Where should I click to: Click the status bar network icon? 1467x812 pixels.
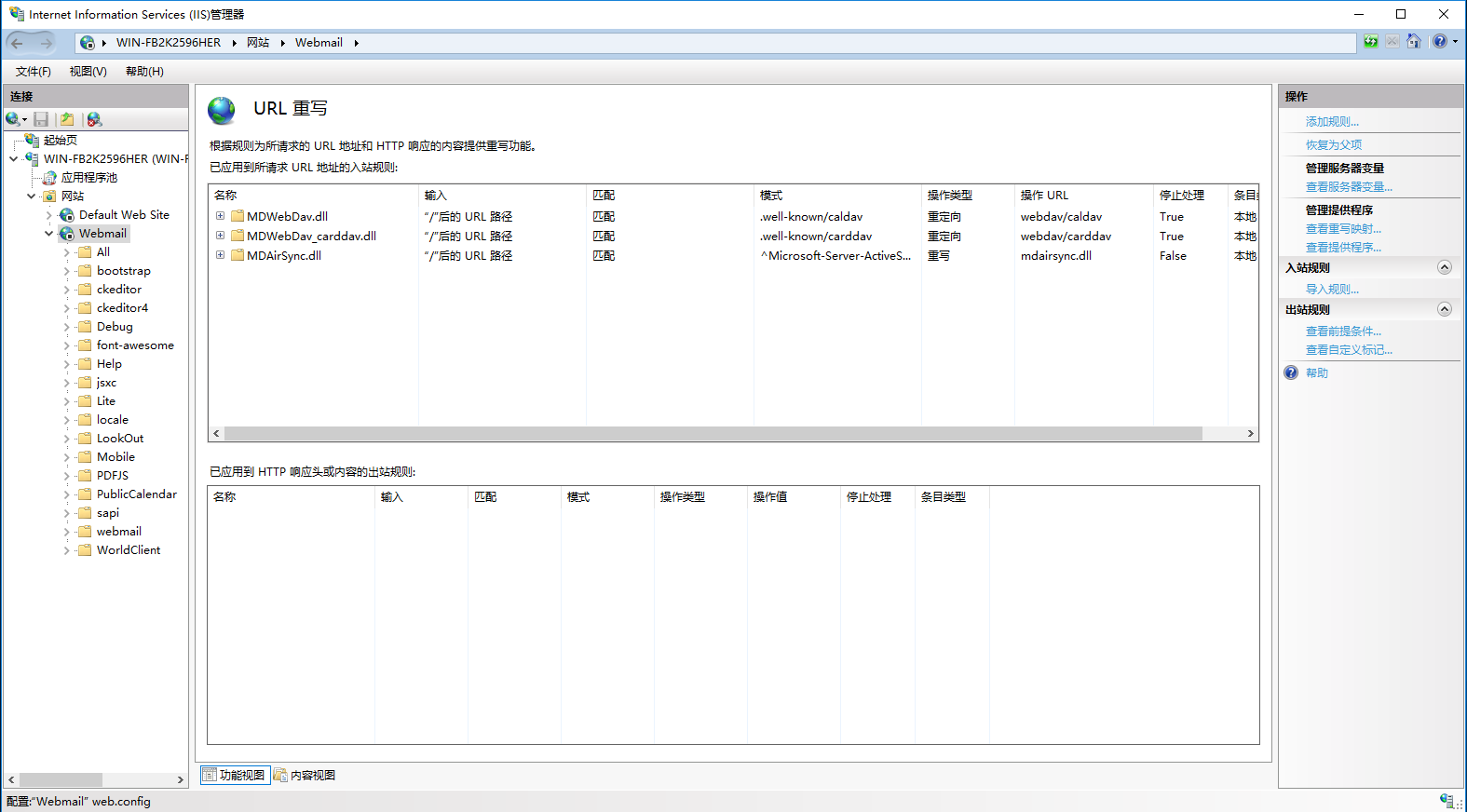(1447, 801)
